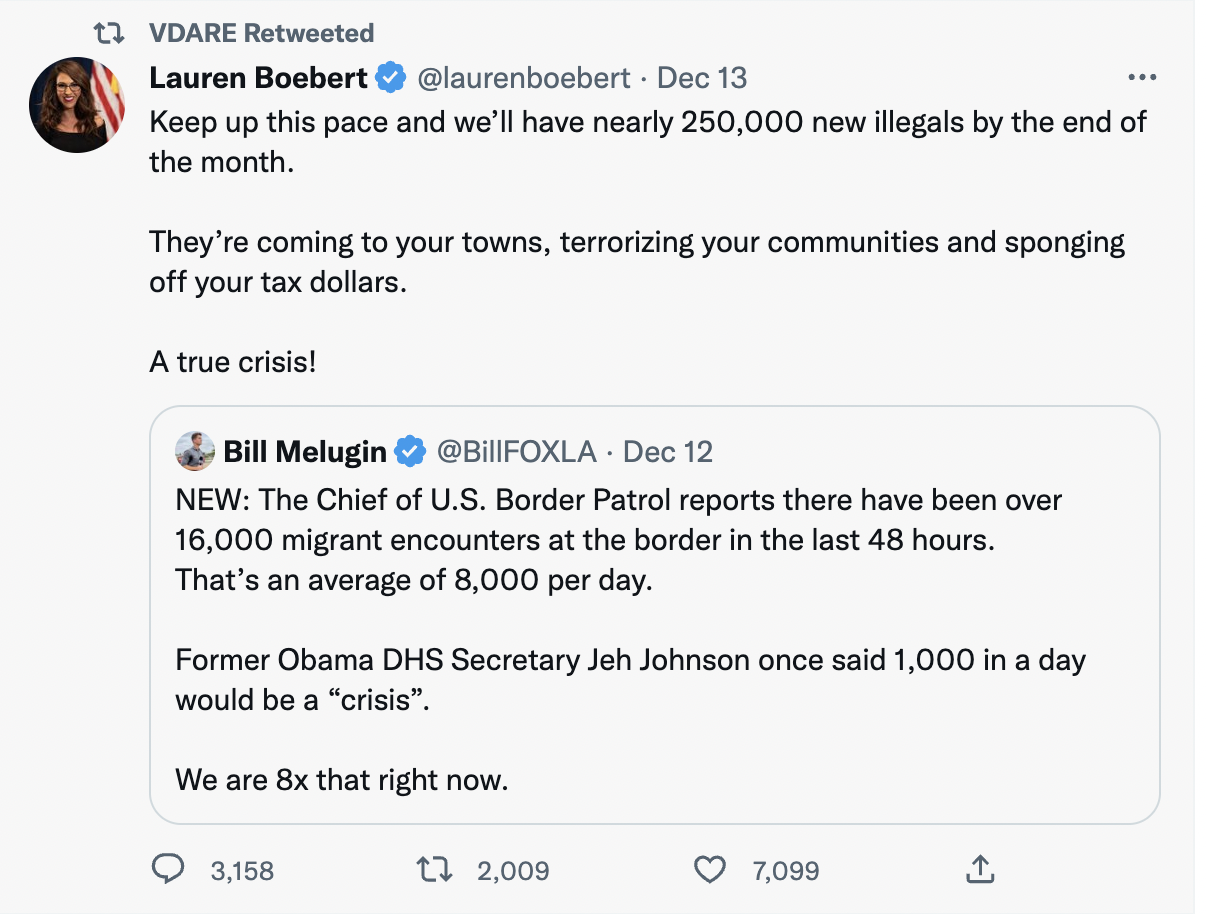Click the Dec 13 tweet timestamp
Viewport: 1206px width, 914px height.
click(702, 78)
